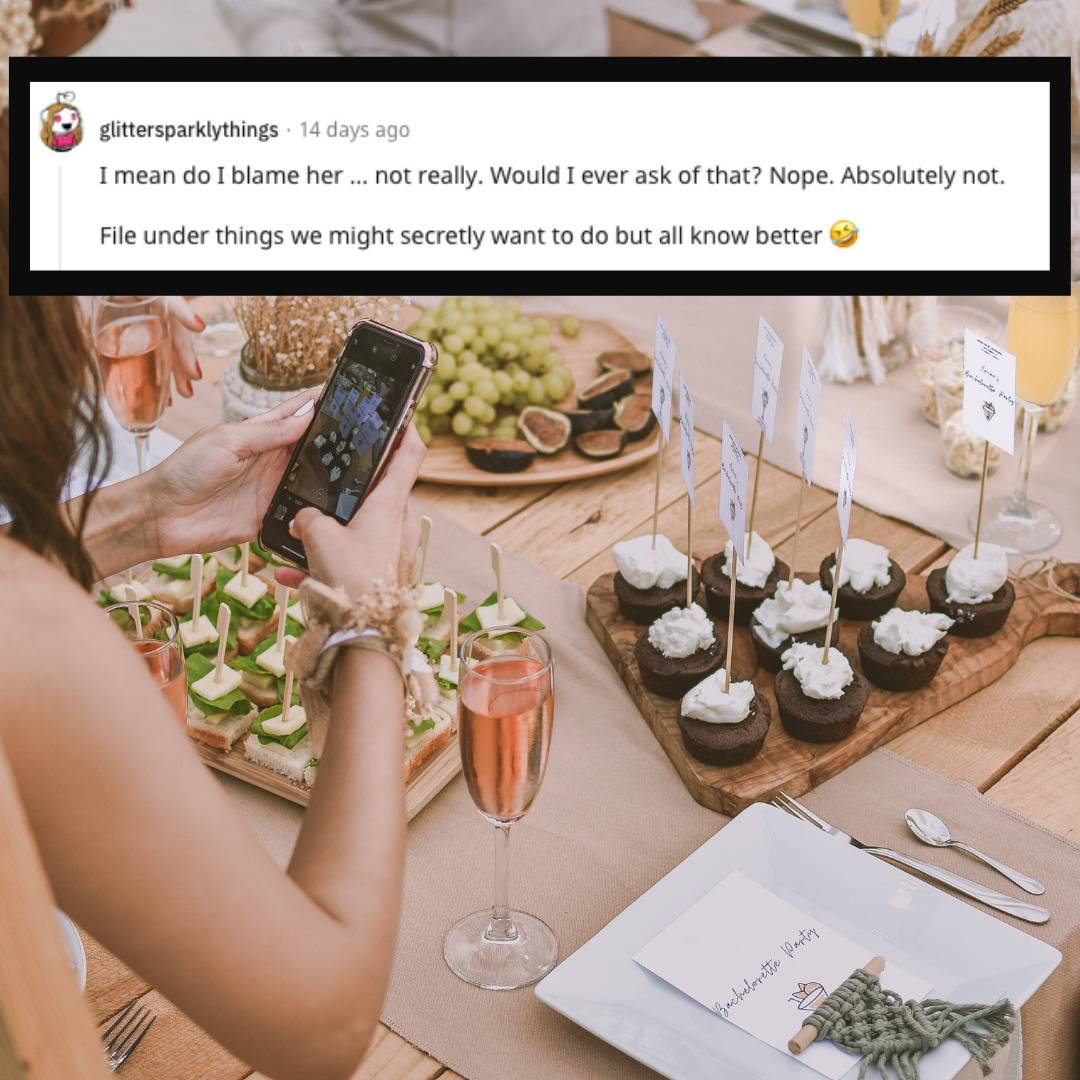Image resolution: width=1080 pixels, height=1080 pixels.
Task: Open the glittersparklythings user profile link
Action: pyautogui.click(x=189, y=129)
